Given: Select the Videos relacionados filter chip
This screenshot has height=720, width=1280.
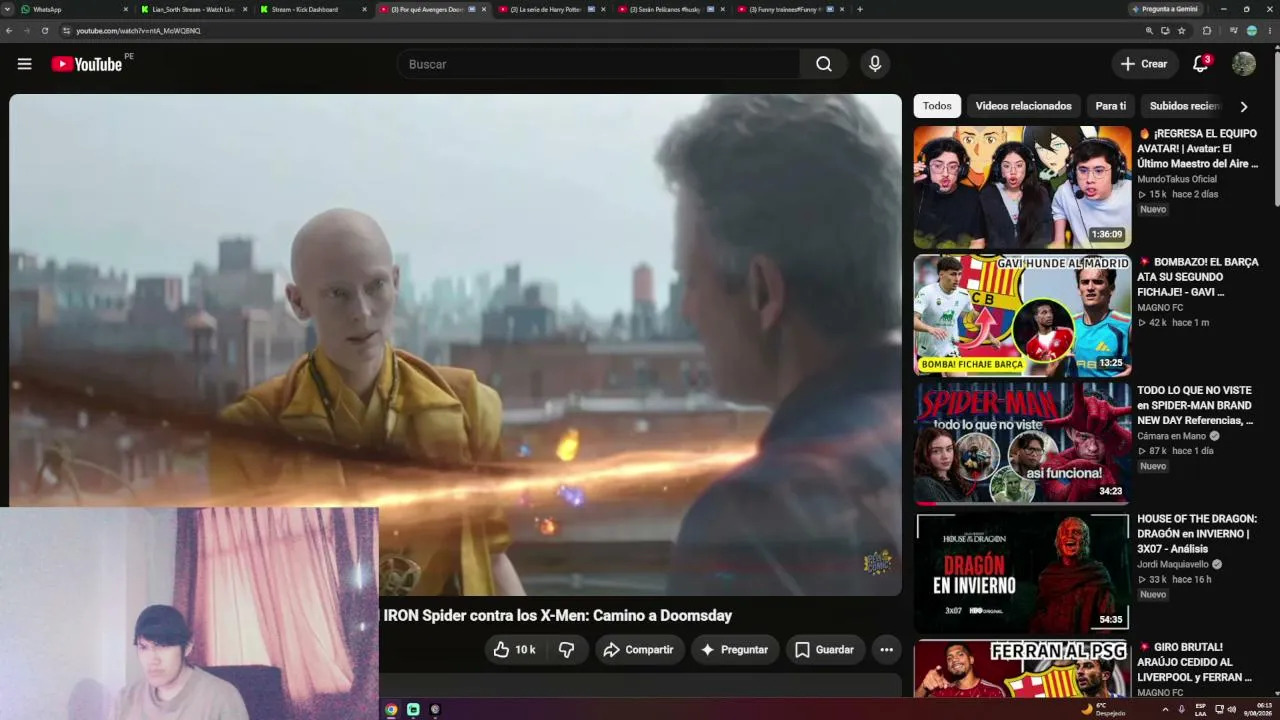Looking at the screenshot, I should pyautogui.click(x=1023, y=106).
